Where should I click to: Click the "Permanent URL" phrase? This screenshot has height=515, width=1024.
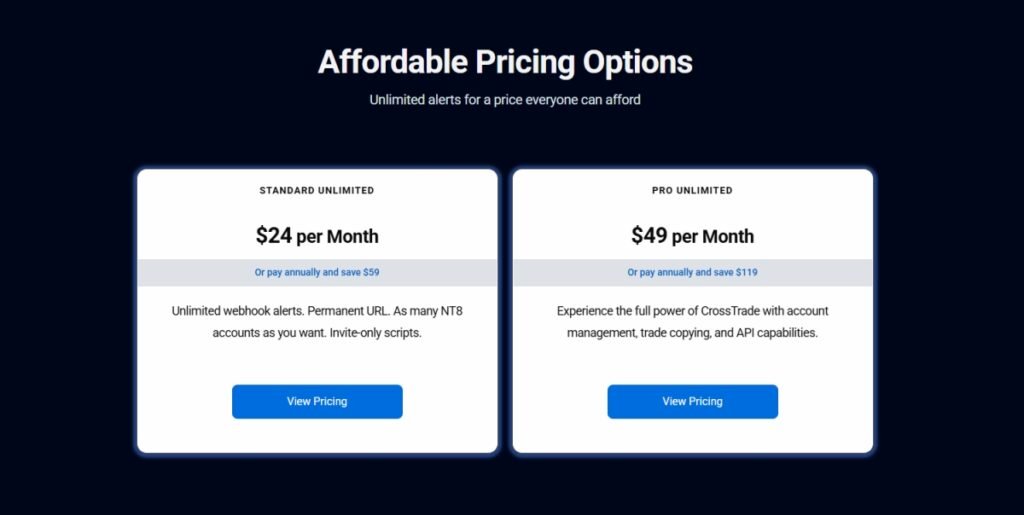point(344,311)
